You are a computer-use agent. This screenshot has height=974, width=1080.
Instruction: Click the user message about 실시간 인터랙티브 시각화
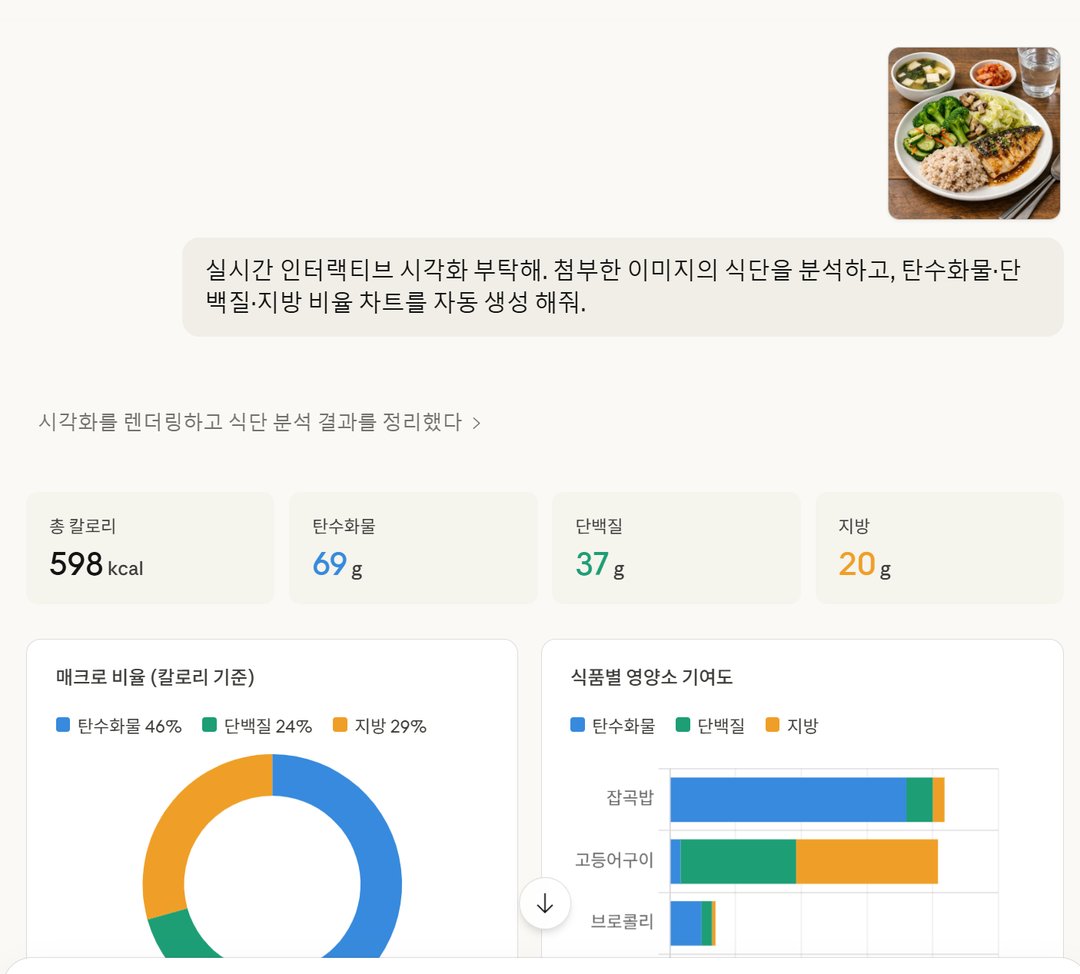click(x=623, y=287)
